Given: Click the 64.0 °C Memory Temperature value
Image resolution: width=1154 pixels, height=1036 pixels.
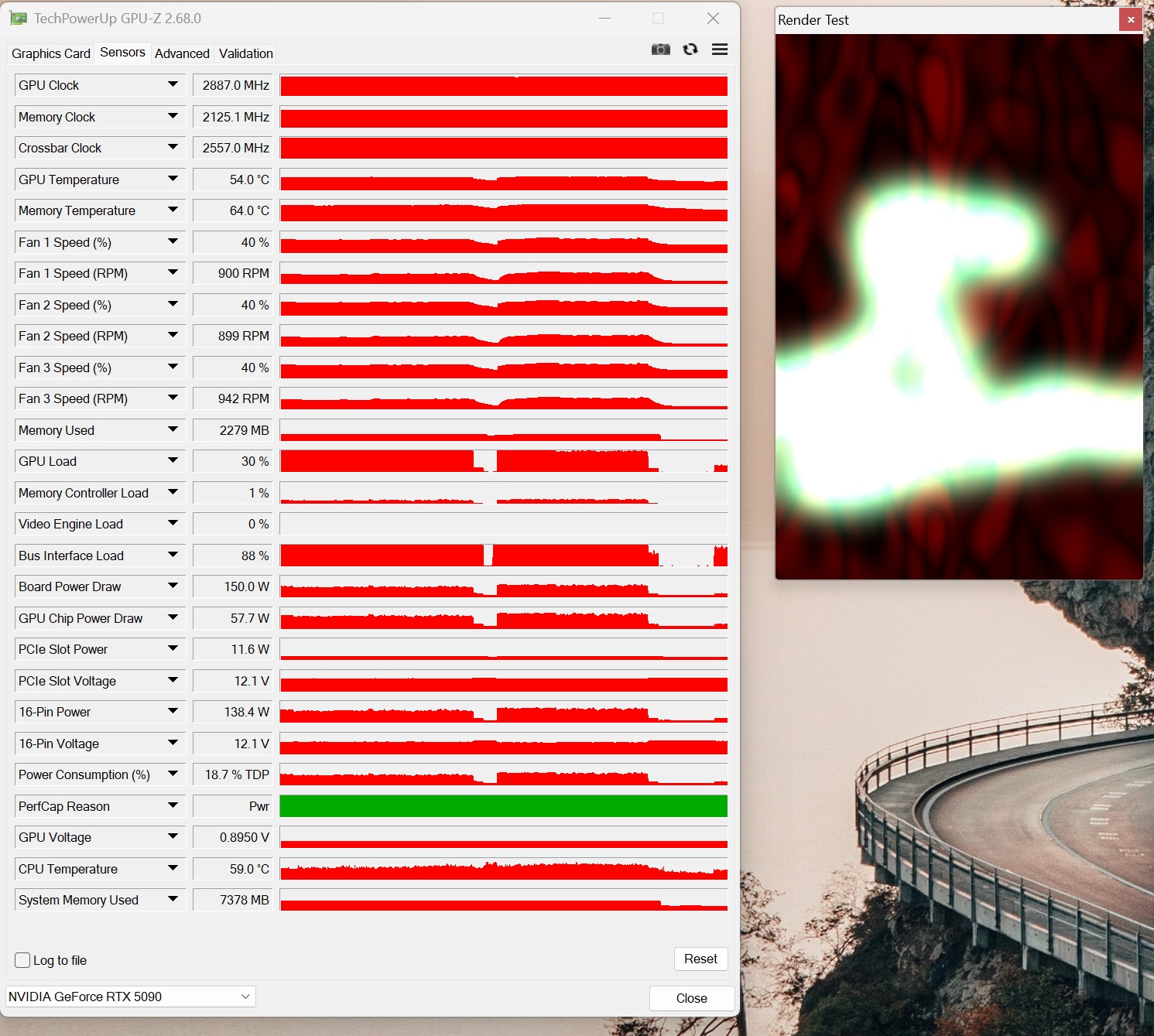Looking at the screenshot, I should click(x=233, y=210).
